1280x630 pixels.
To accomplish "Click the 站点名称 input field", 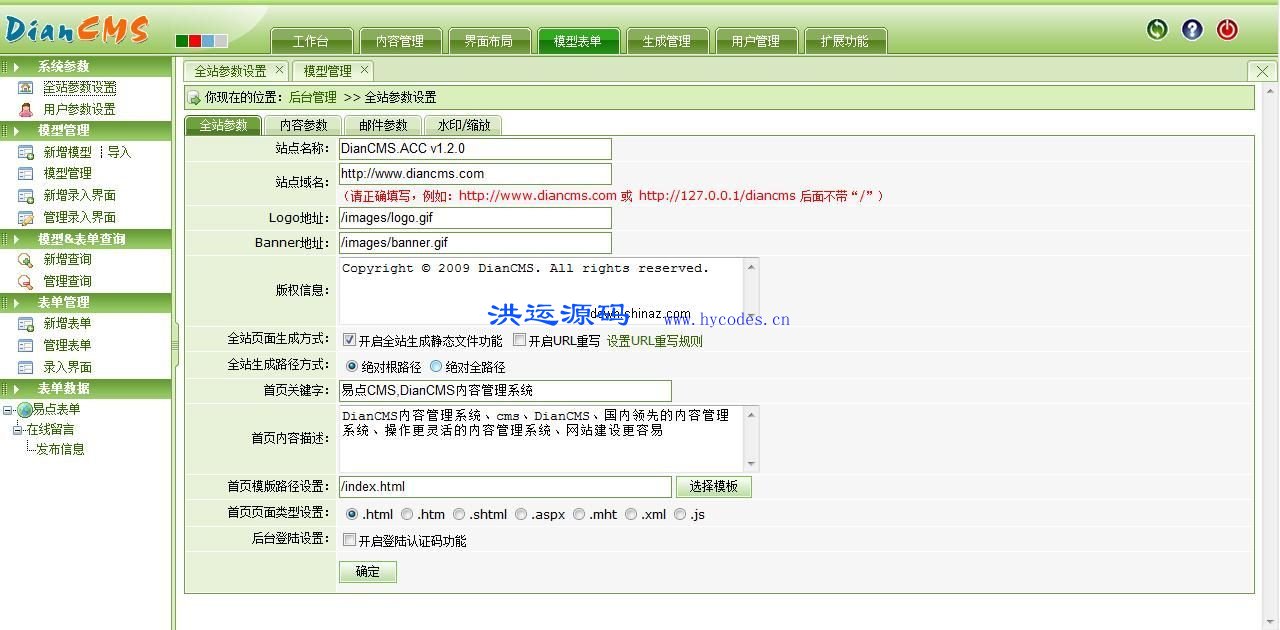I will [475, 148].
